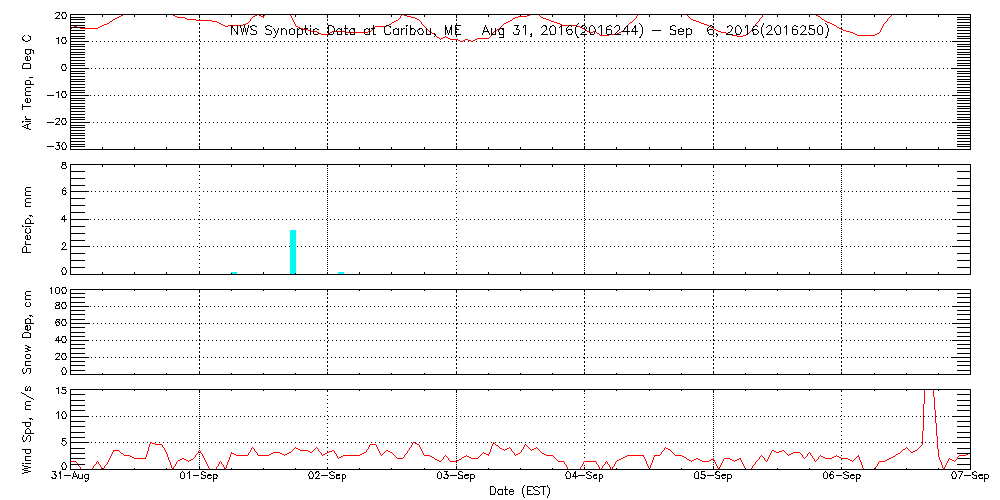Click the tallest cyan precipitation bar
Viewport: 1000px width, 500px height.
(x=293, y=251)
